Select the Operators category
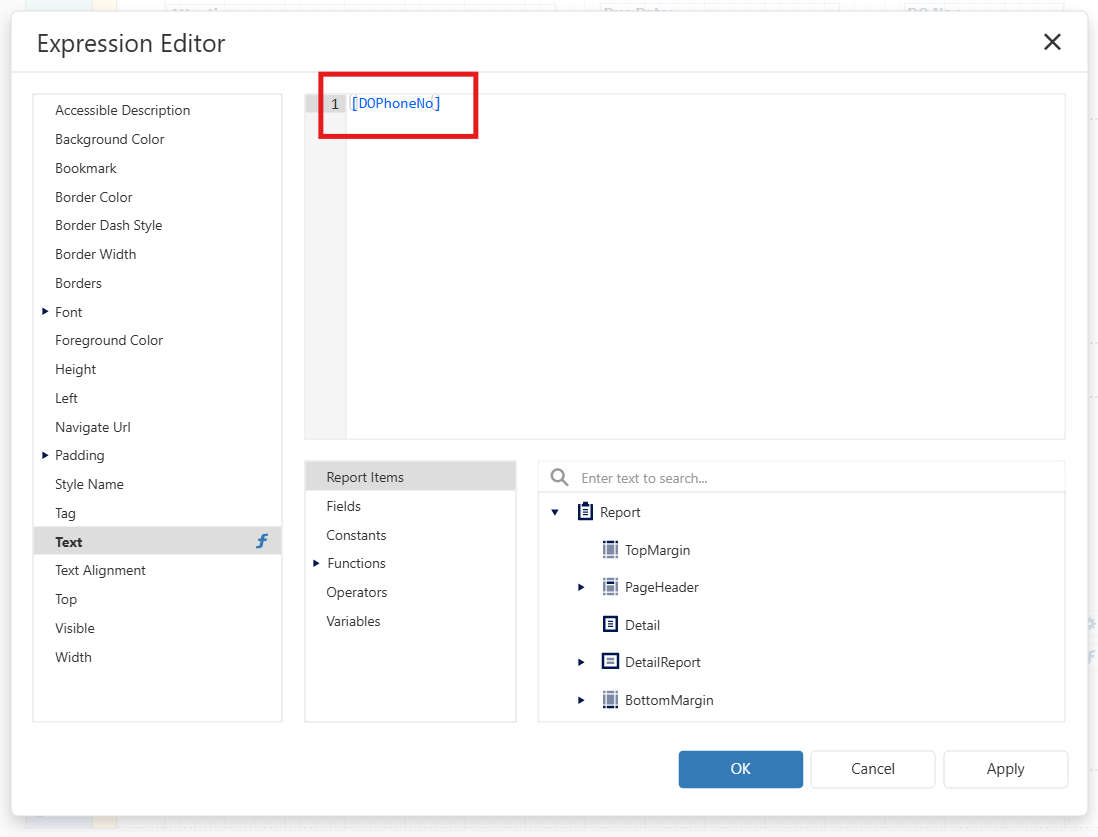 [x=357, y=592]
